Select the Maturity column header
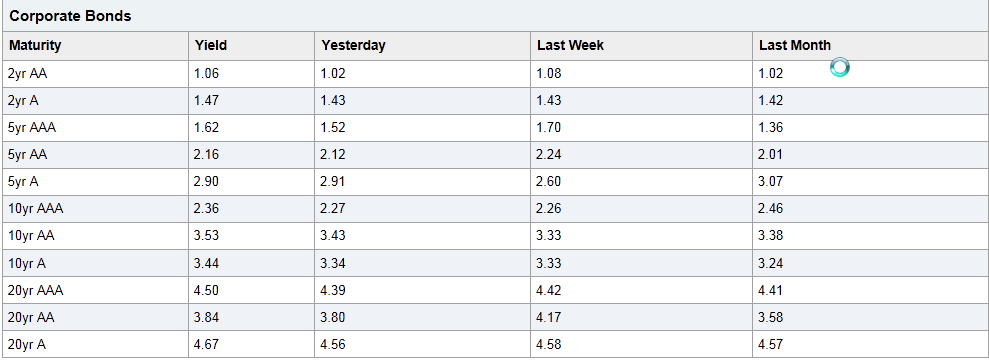 (35, 45)
